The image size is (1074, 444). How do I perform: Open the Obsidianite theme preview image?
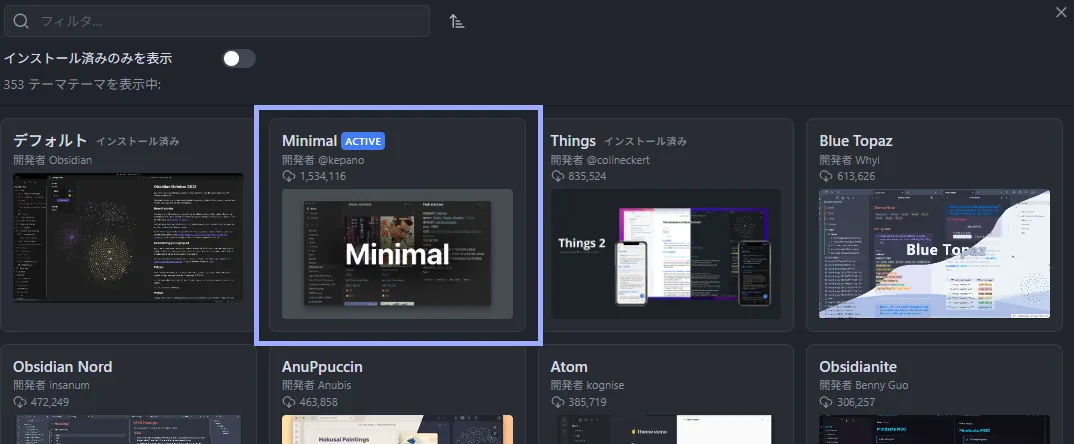pyautogui.click(x=934, y=430)
